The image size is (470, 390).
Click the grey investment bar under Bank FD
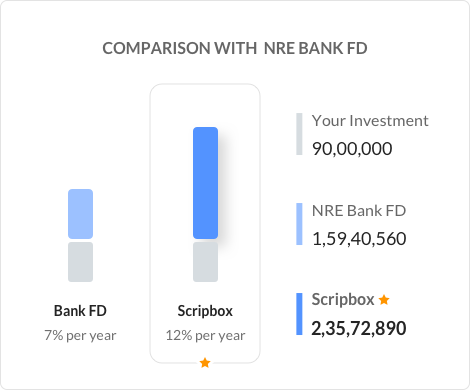(x=80, y=262)
